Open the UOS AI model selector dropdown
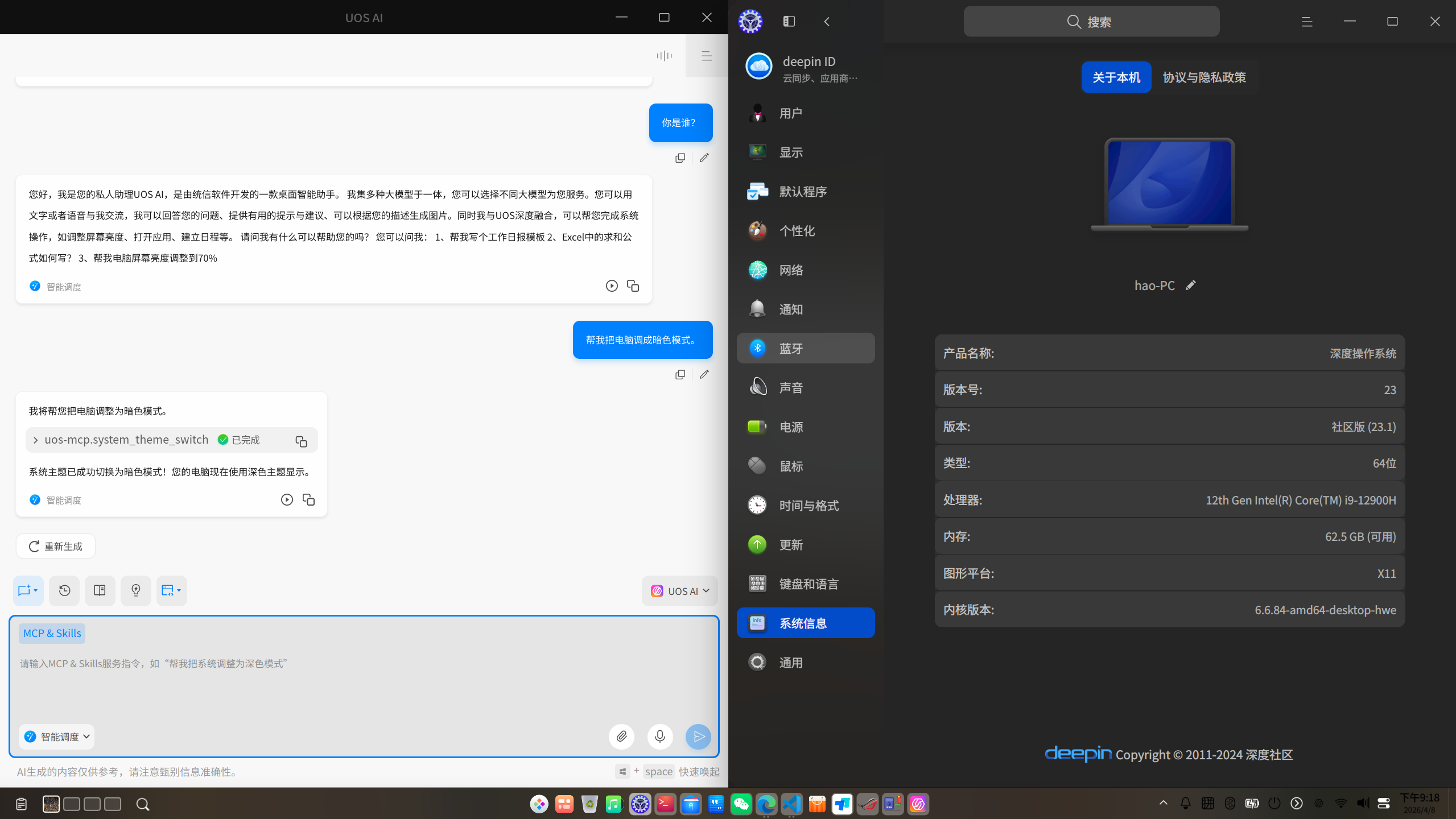This screenshot has width=1456, height=819. (x=679, y=590)
